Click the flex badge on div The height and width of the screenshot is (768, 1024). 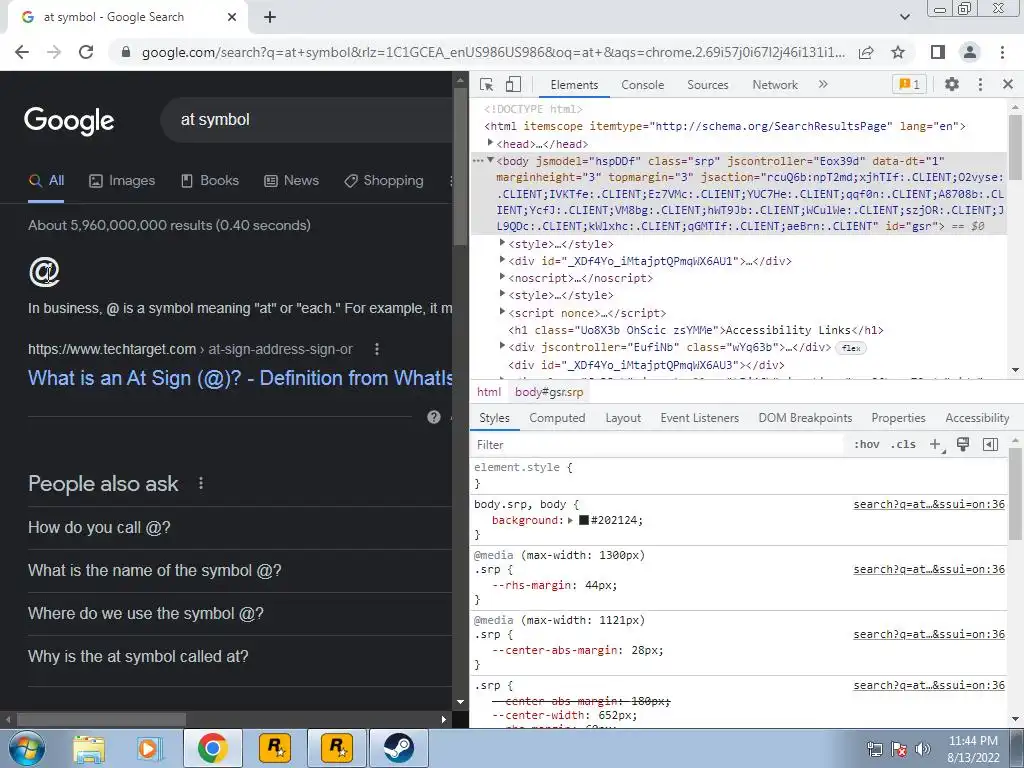(x=851, y=348)
